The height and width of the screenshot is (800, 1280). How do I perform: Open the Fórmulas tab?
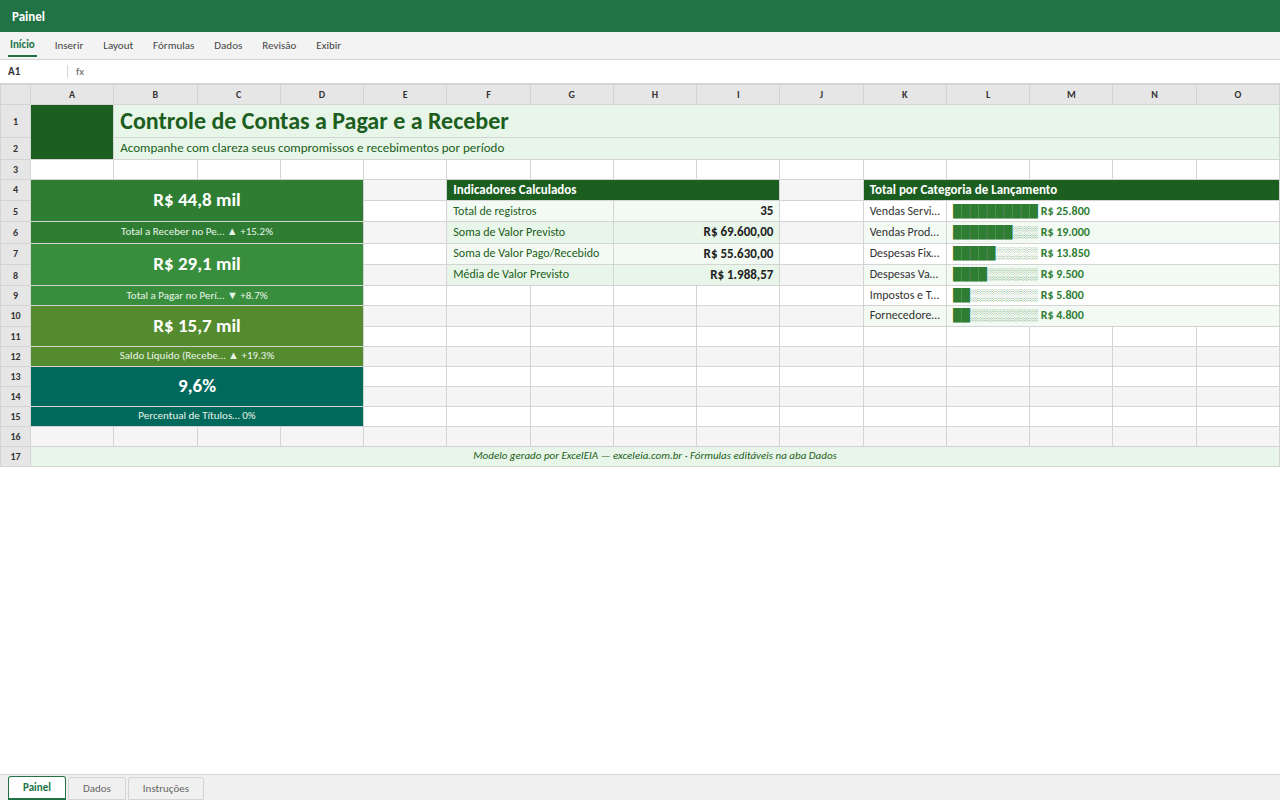pyautogui.click(x=173, y=46)
